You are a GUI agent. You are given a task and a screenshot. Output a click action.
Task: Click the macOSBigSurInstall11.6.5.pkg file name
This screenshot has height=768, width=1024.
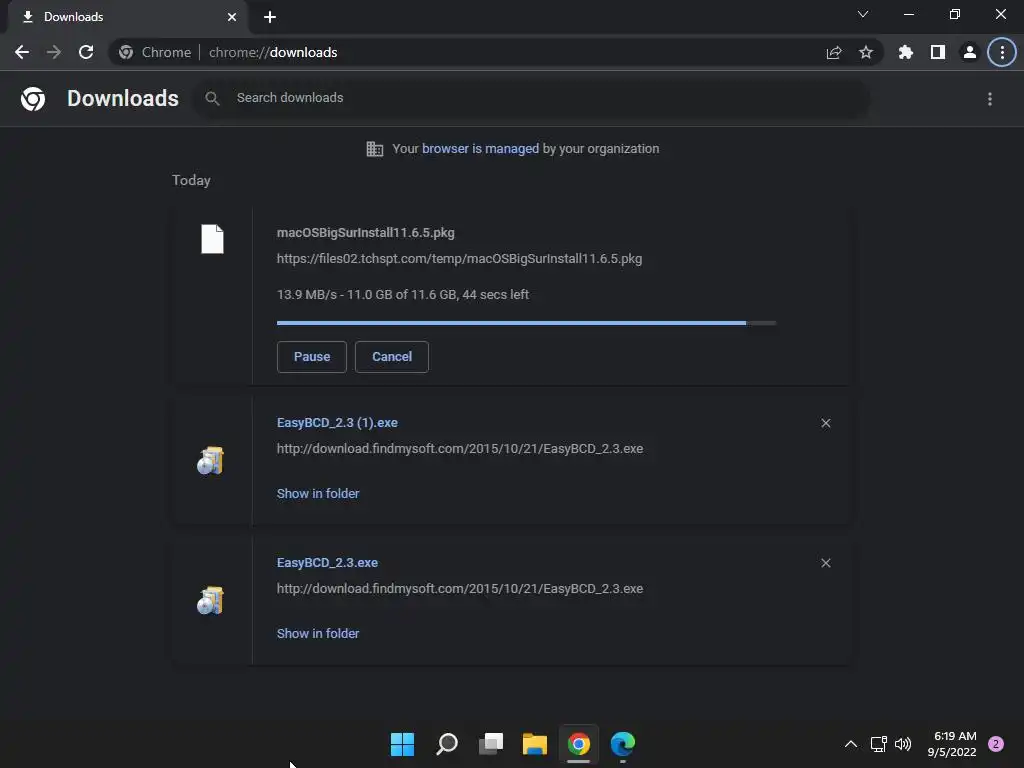point(366,232)
